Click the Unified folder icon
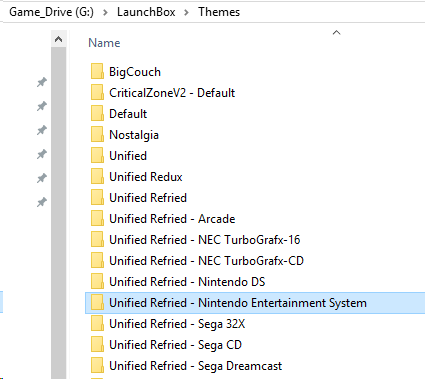The width and height of the screenshot is (425, 379). coord(97,155)
